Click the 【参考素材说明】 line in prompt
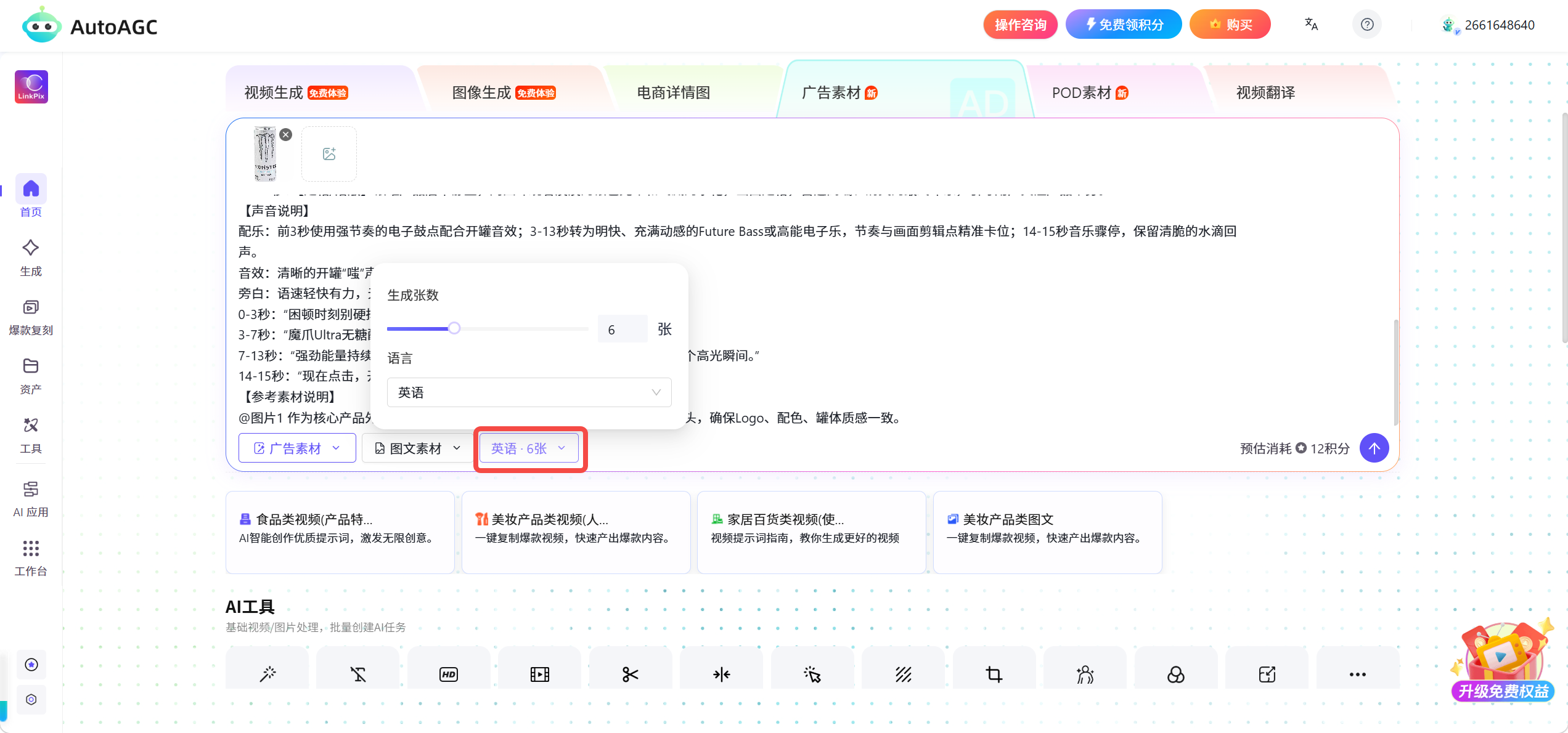This screenshot has width=1568, height=733. coord(290,397)
